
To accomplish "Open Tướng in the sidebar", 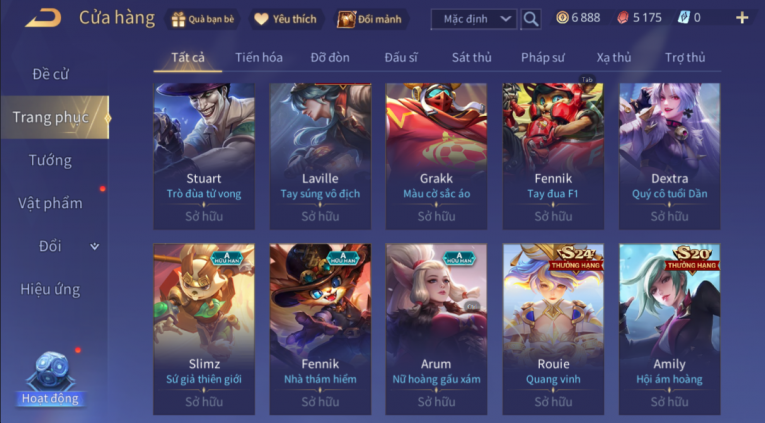I will pos(50,160).
